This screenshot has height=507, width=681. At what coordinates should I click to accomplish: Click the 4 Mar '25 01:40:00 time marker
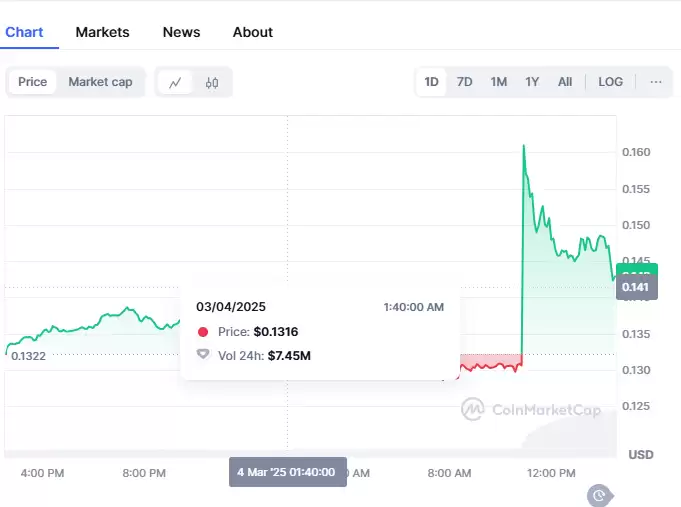[288, 472]
